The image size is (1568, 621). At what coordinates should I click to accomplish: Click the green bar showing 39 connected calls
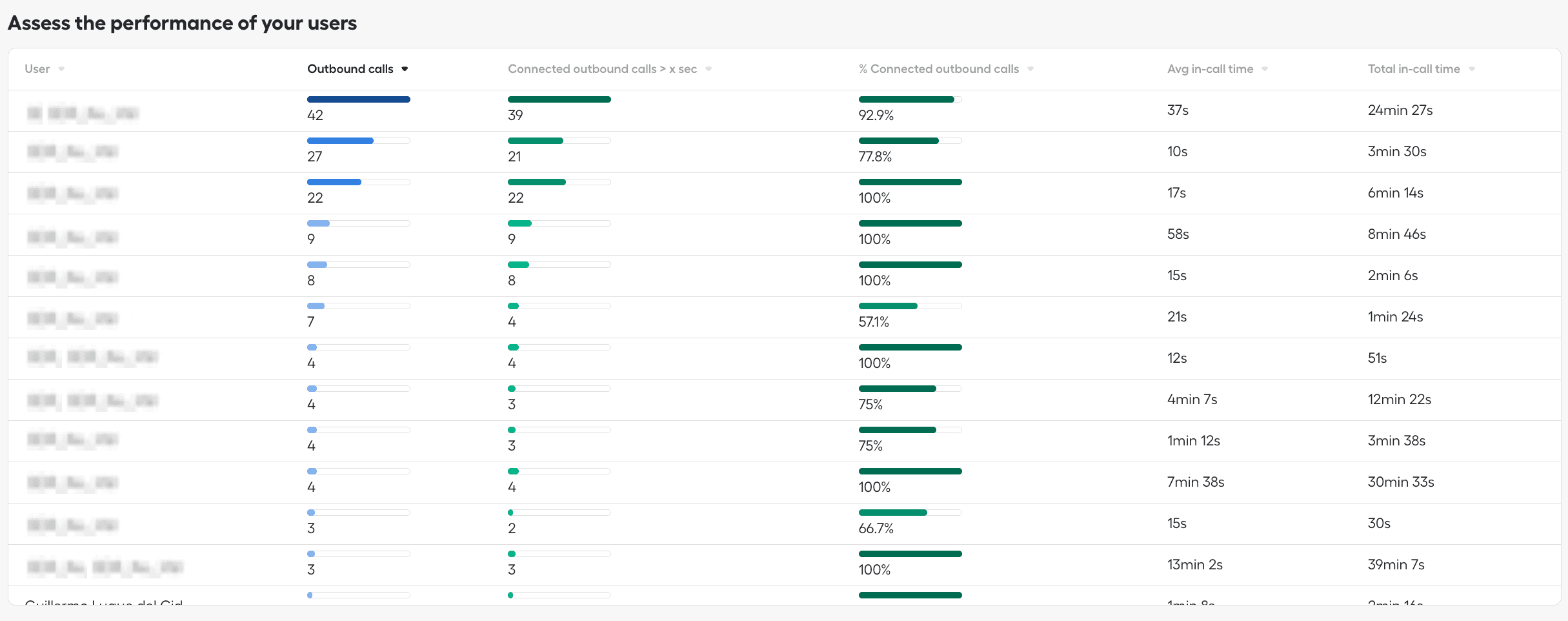tap(559, 99)
